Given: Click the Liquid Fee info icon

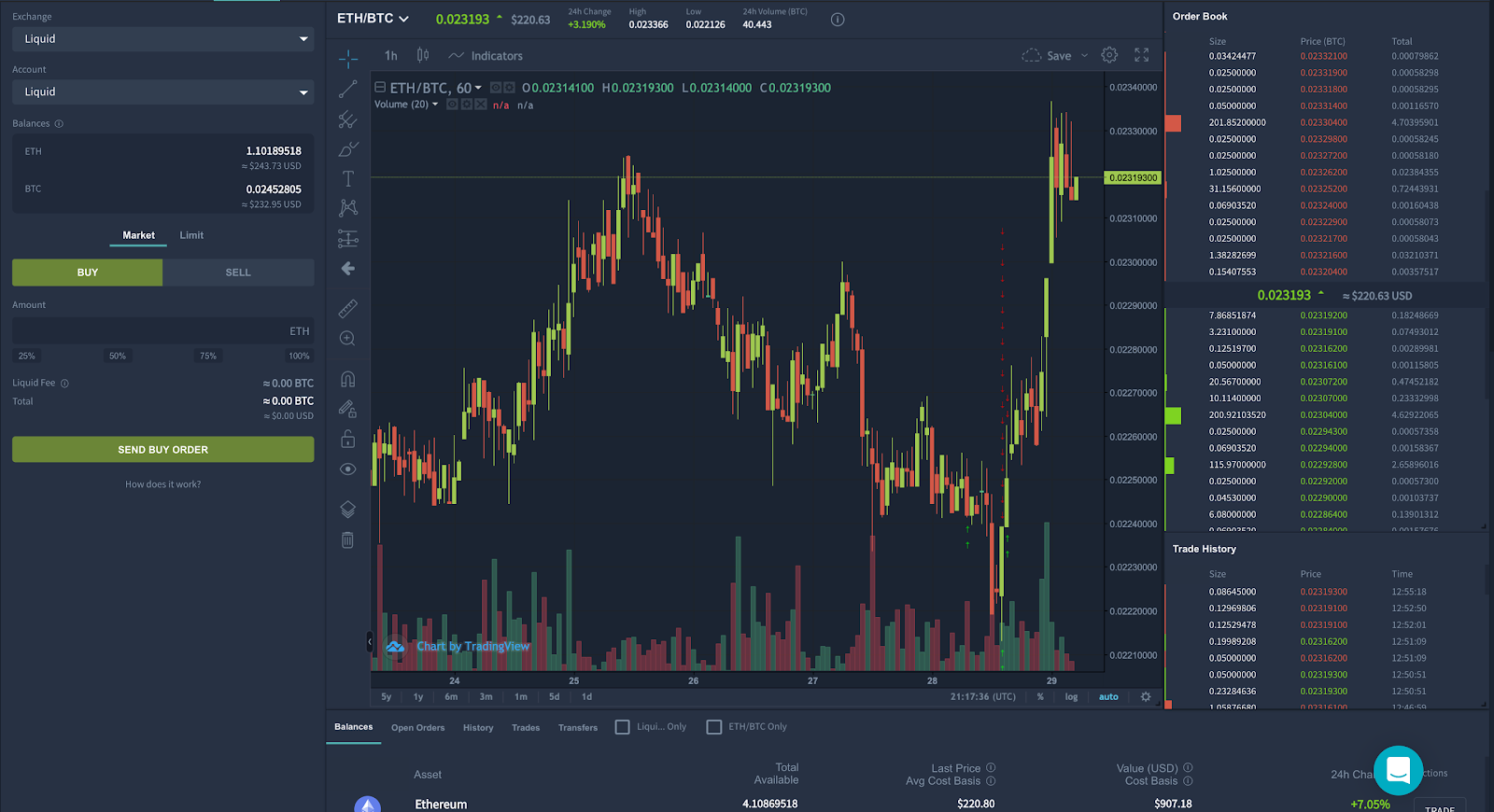Looking at the screenshot, I should point(64,383).
